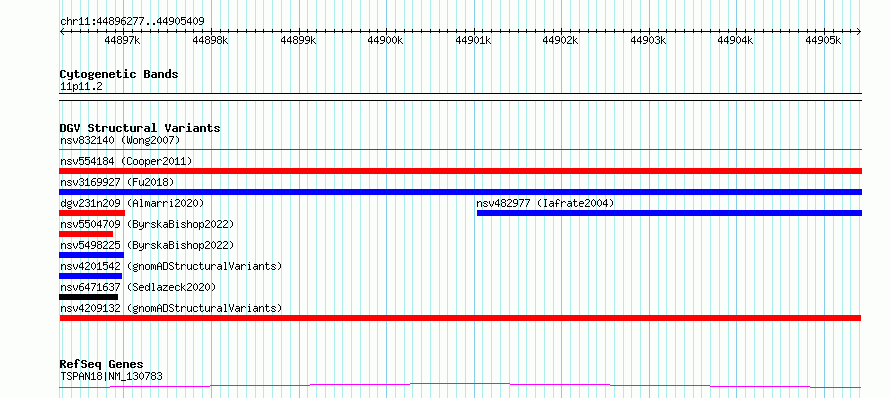Click the 44903k ruler tick label

[648, 40]
